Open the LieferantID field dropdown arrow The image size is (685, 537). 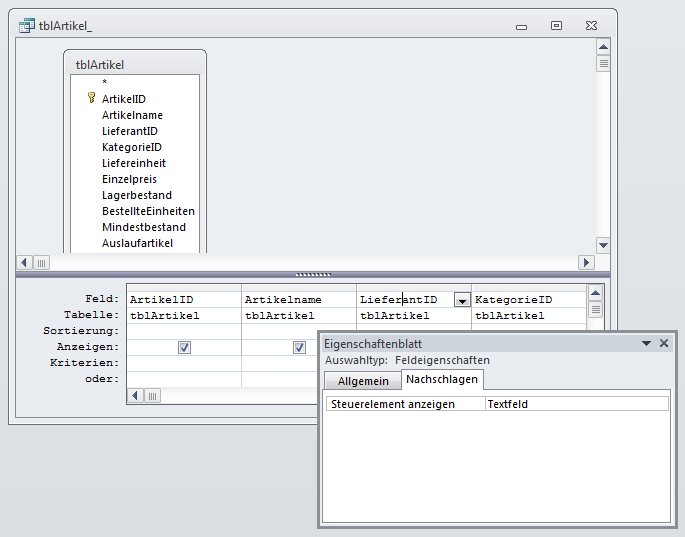461,299
